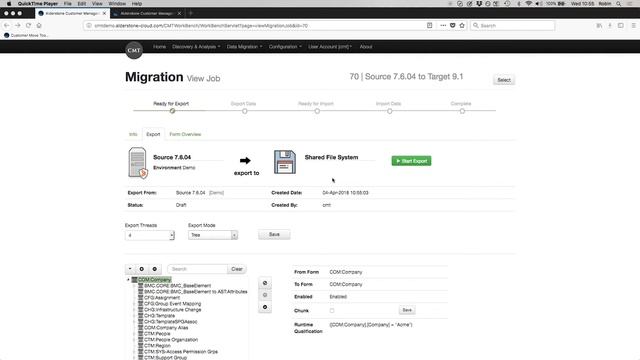640x360 pixels.
Task: Select the Export tab
Action: (153, 134)
